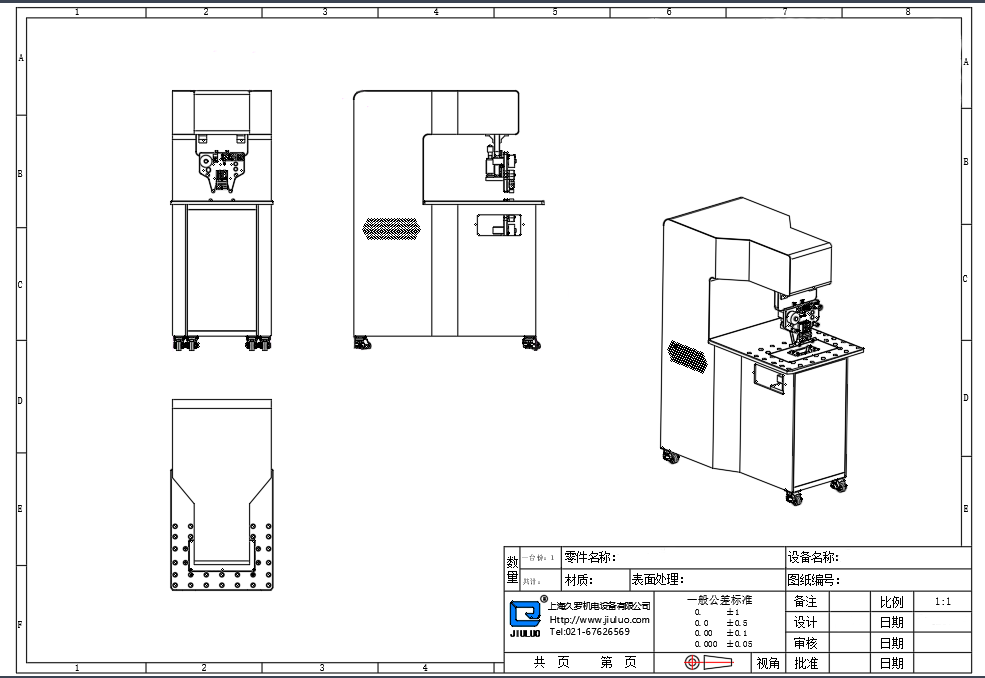Click the Http://www.jiuluo.com website link
The width and height of the screenshot is (985, 678).
(599, 619)
